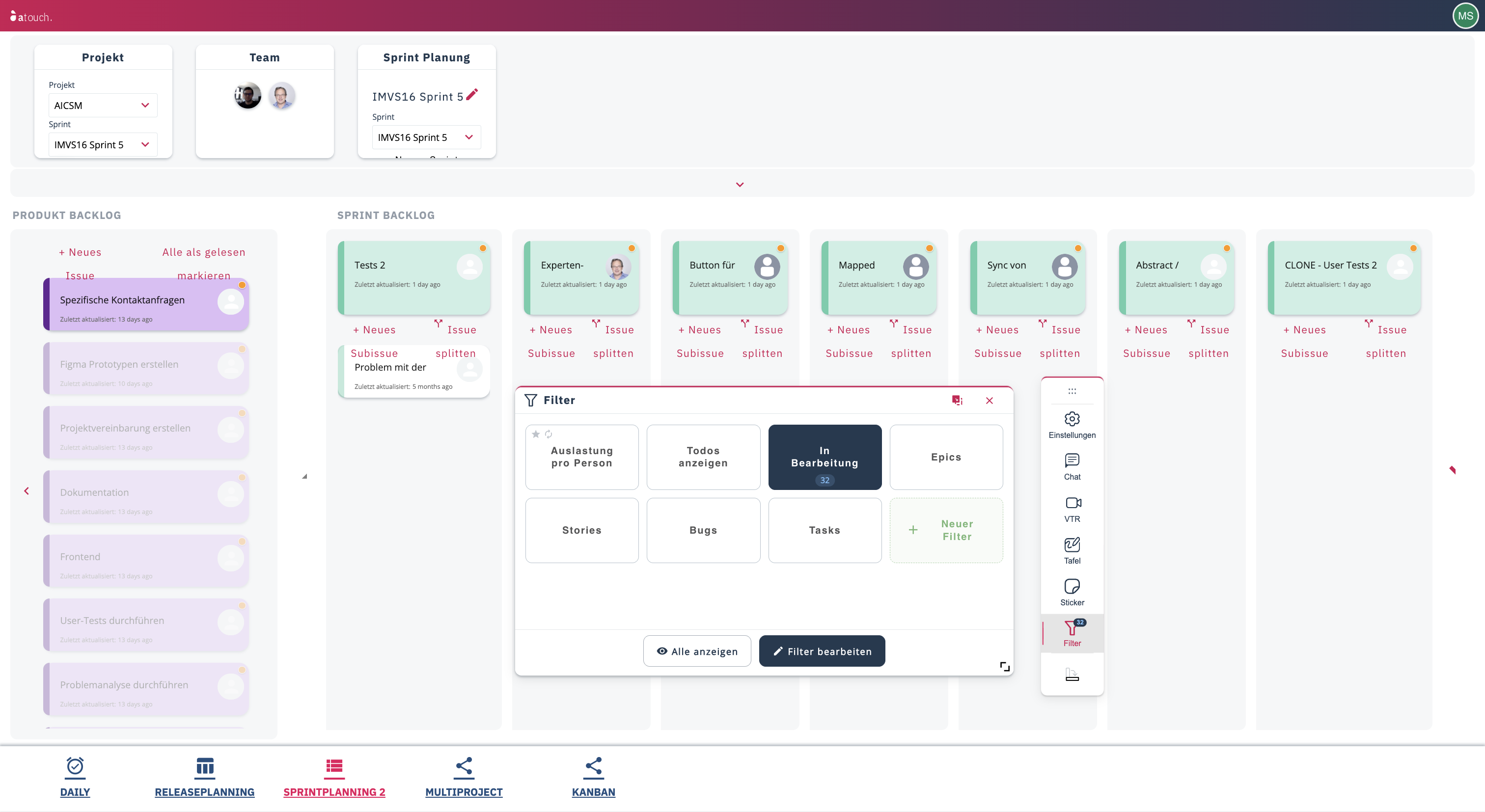Click the star icon on Auslastung pro Person

(x=536, y=434)
